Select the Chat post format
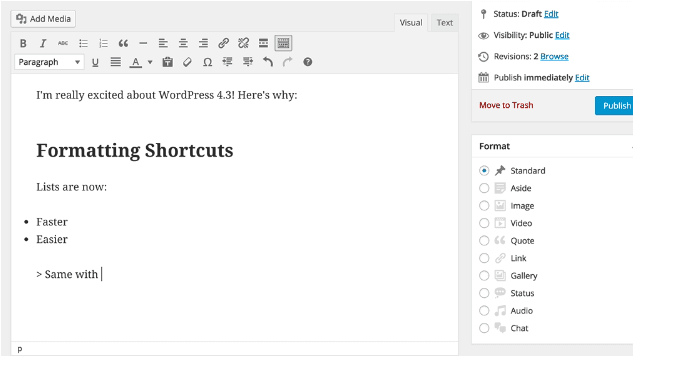Viewport: 673px width, 367px height. coord(484,328)
